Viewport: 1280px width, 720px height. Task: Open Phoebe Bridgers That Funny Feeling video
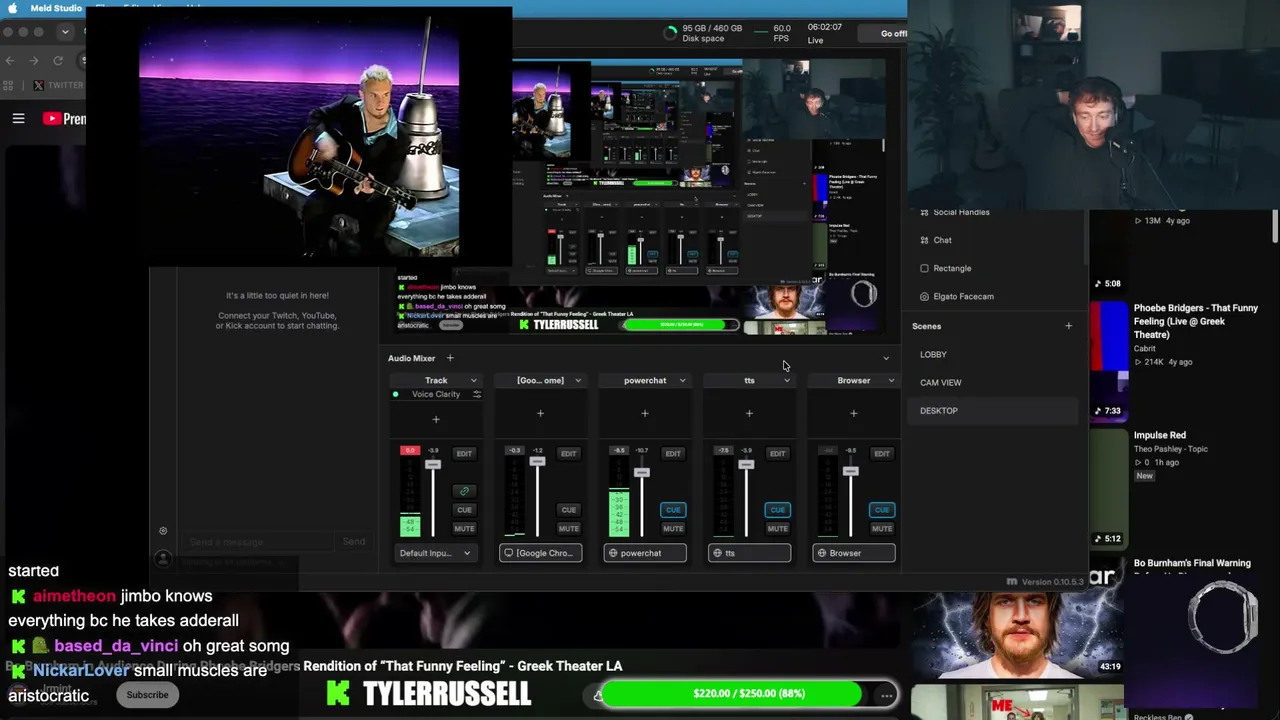1196,321
